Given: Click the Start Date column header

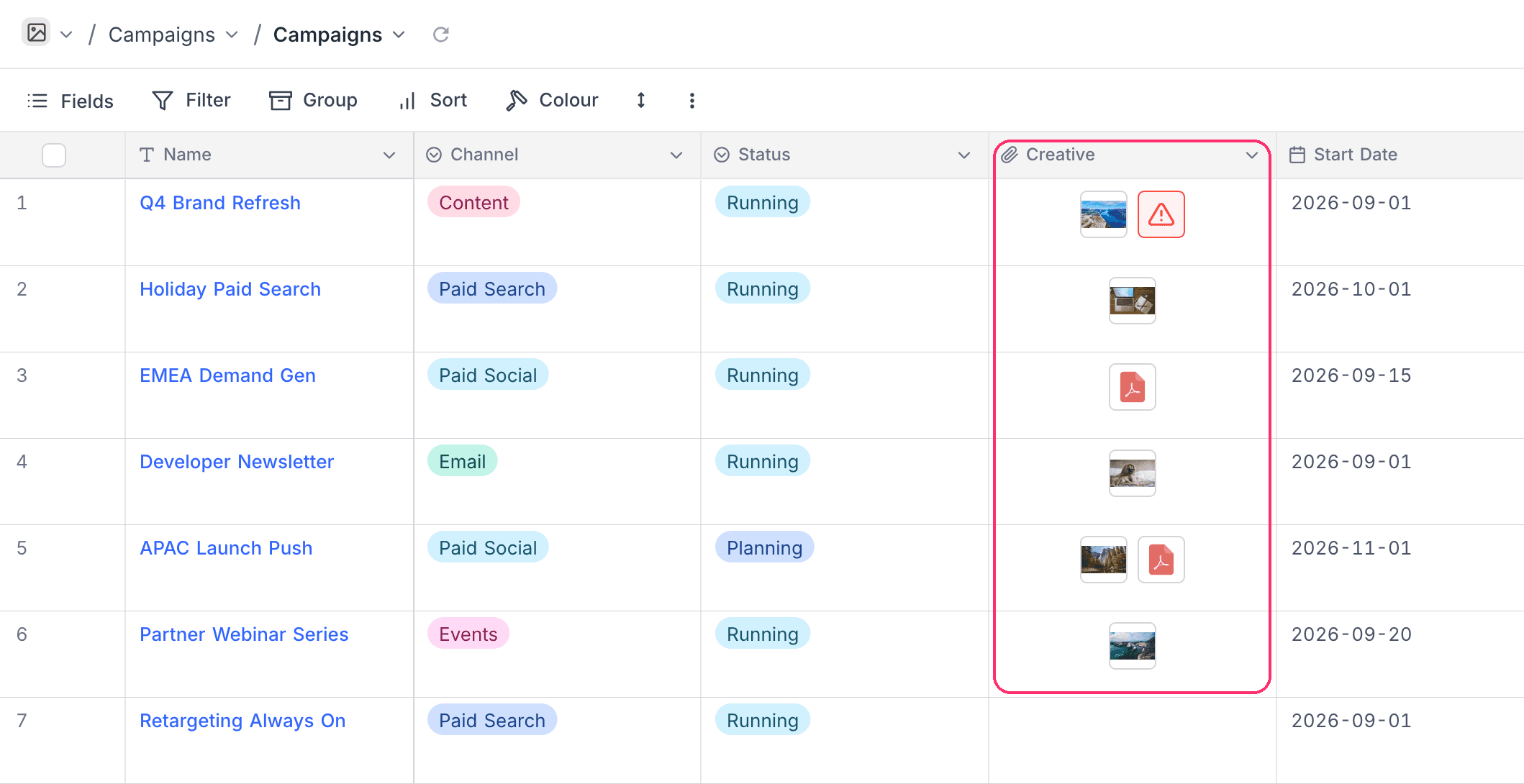Looking at the screenshot, I should point(1400,155).
